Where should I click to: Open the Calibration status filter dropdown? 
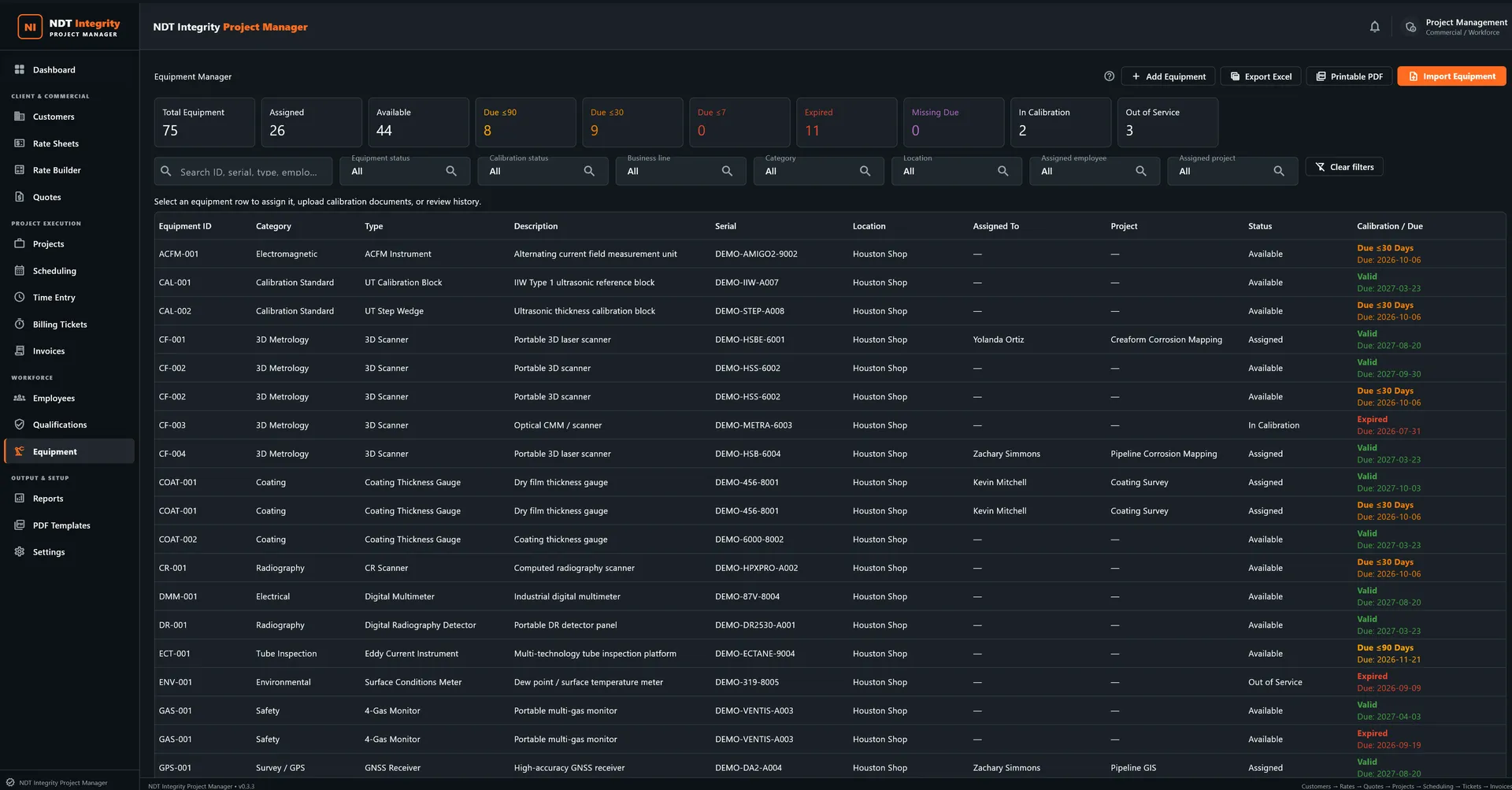543,171
